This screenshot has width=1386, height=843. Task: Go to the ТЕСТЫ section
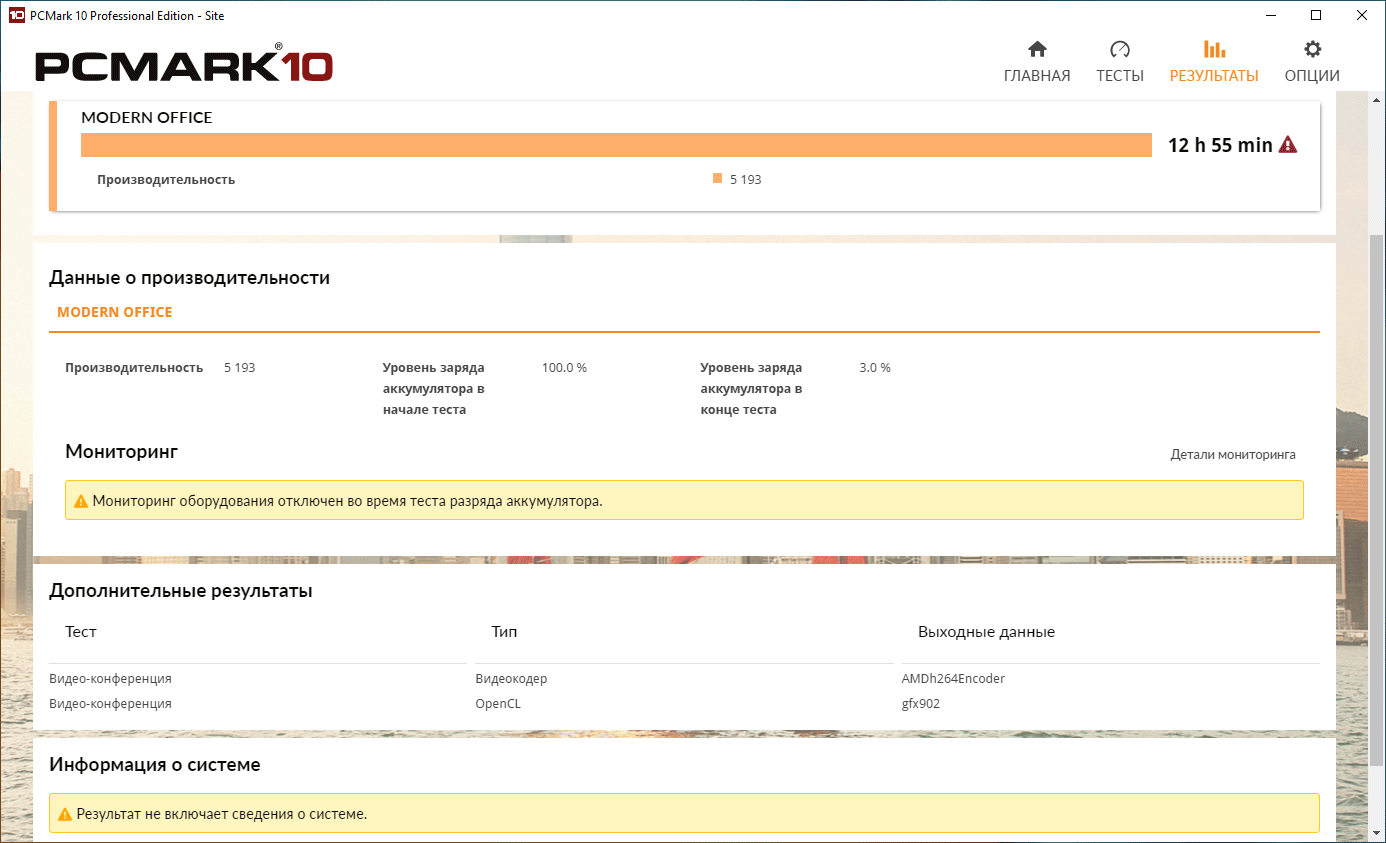(x=1119, y=76)
